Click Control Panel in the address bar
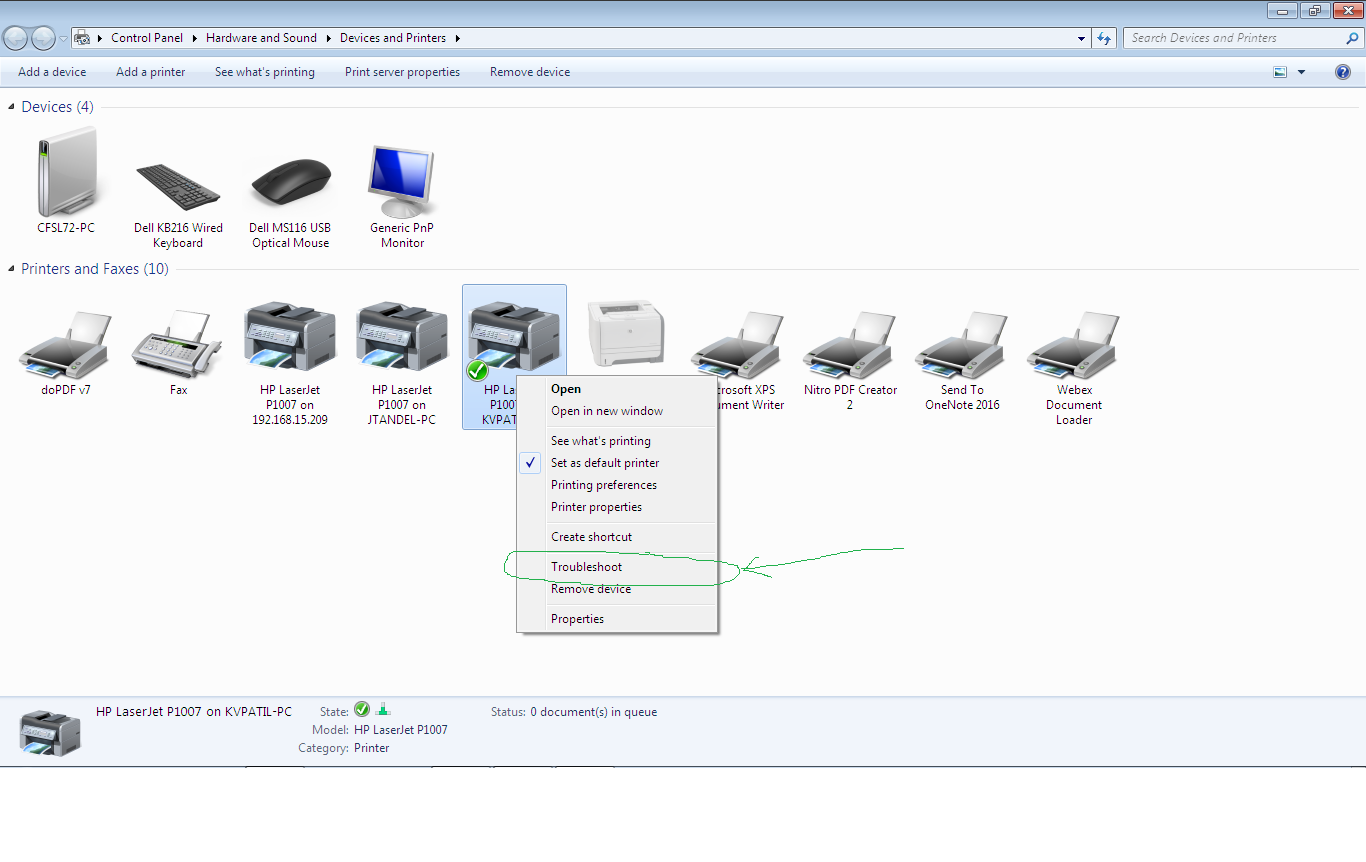Image resolution: width=1366 pixels, height=862 pixels. point(147,38)
